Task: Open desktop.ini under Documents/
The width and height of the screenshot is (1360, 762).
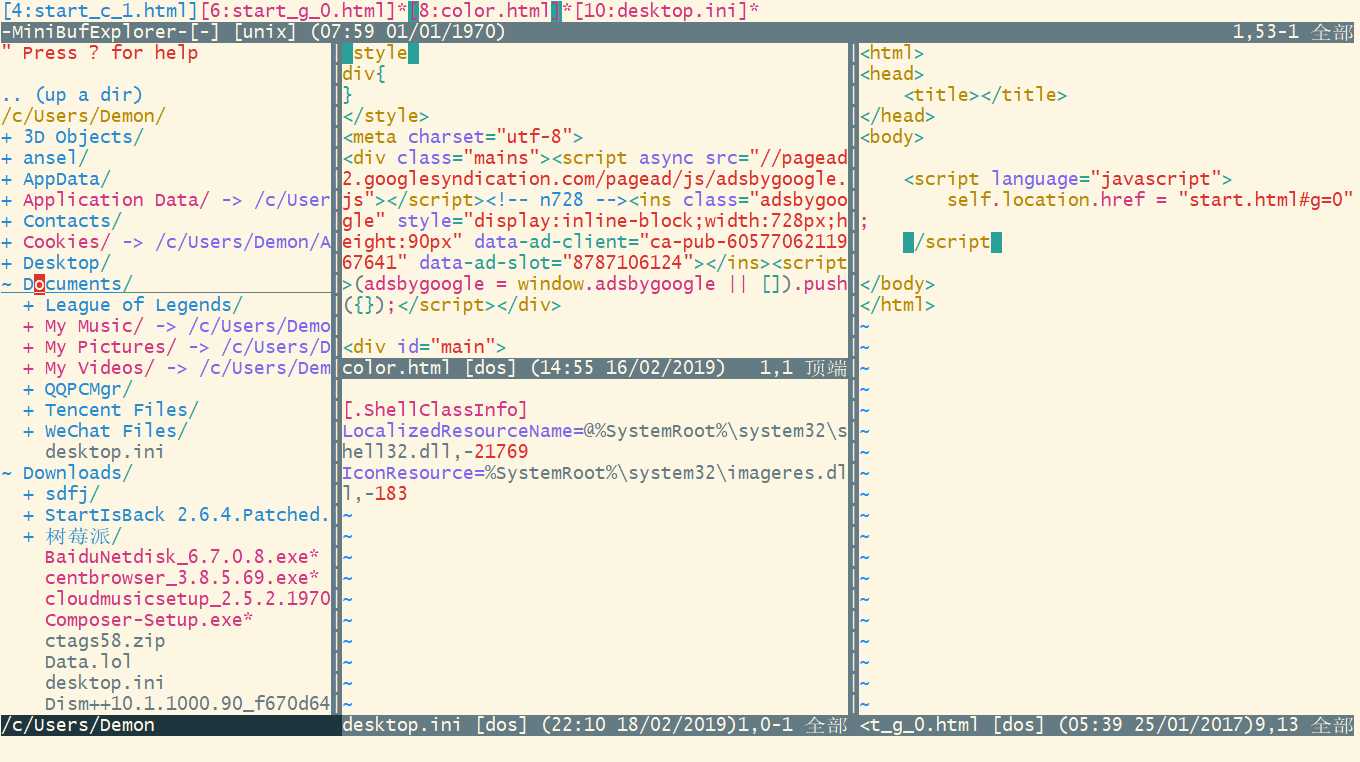Action: pyautogui.click(x=105, y=452)
